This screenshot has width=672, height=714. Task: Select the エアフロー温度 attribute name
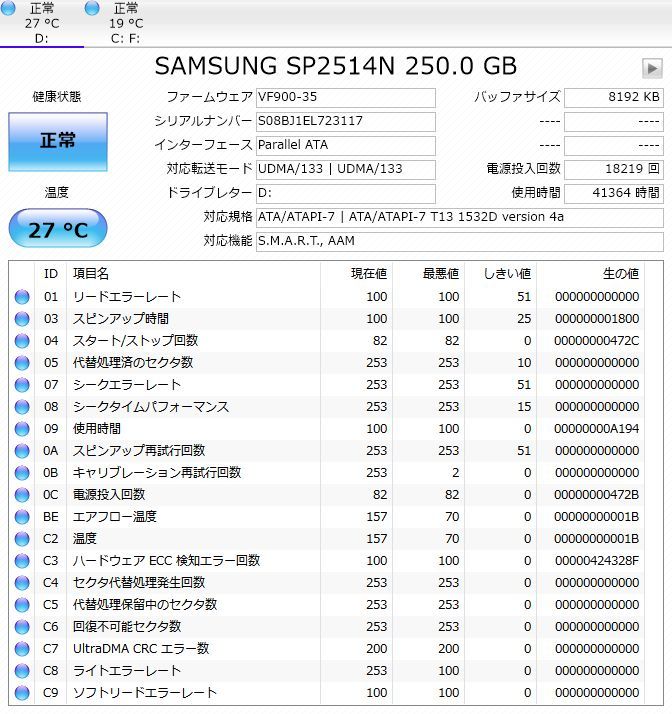[x=115, y=517]
